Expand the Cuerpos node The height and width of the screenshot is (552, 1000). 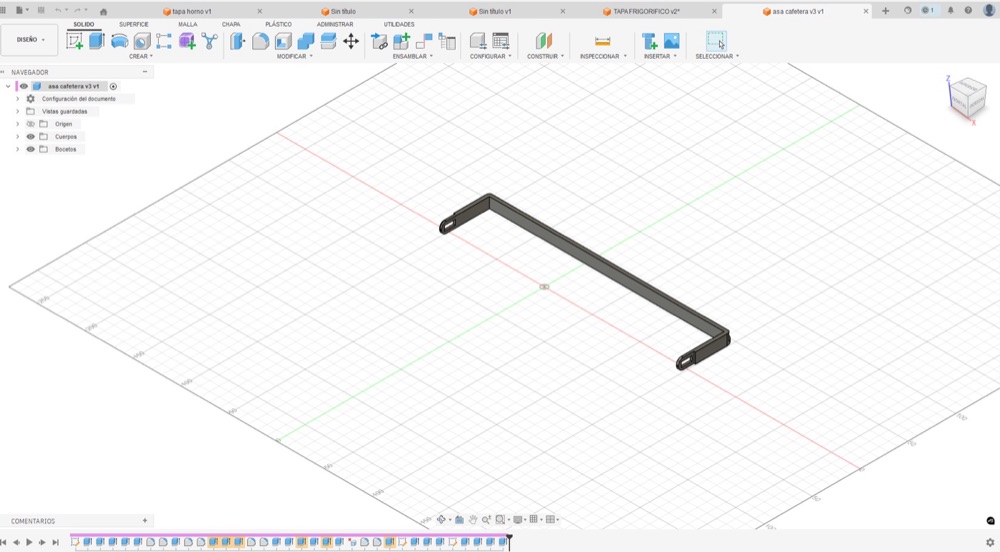(x=17, y=136)
